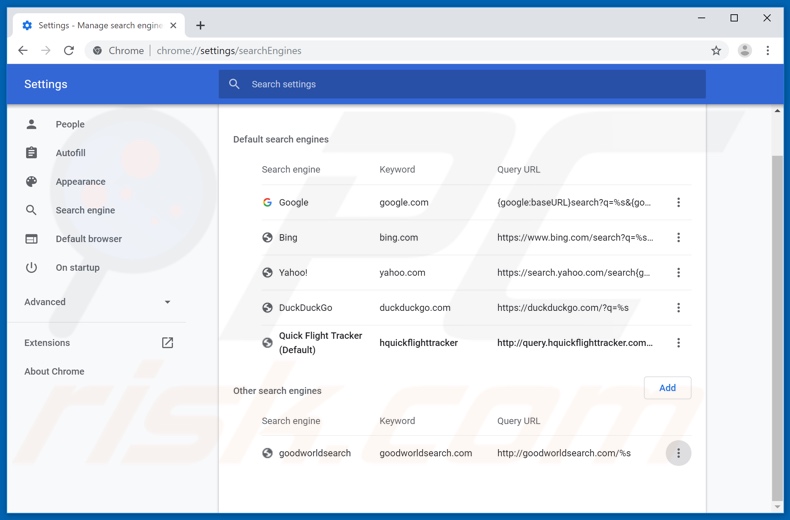Click the globe icon beside Bing

[x=267, y=237]
